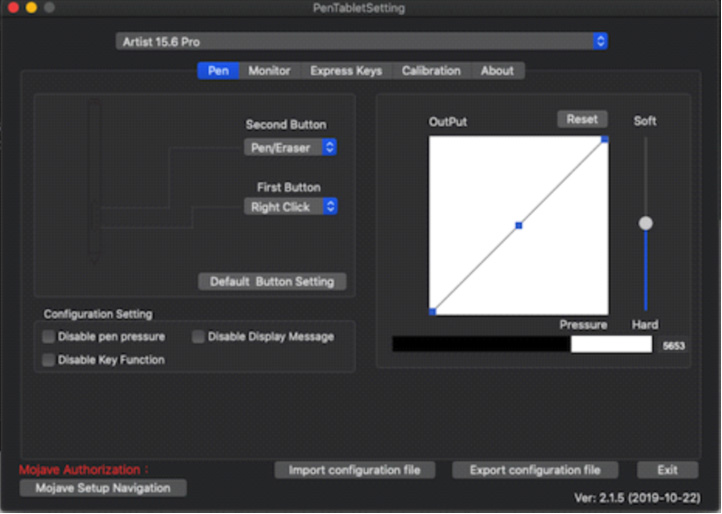Open Second Button Pen/Eraser dropdown
Image resolution: width=722 pixels, height=514 pixels.
pos(291,147)
